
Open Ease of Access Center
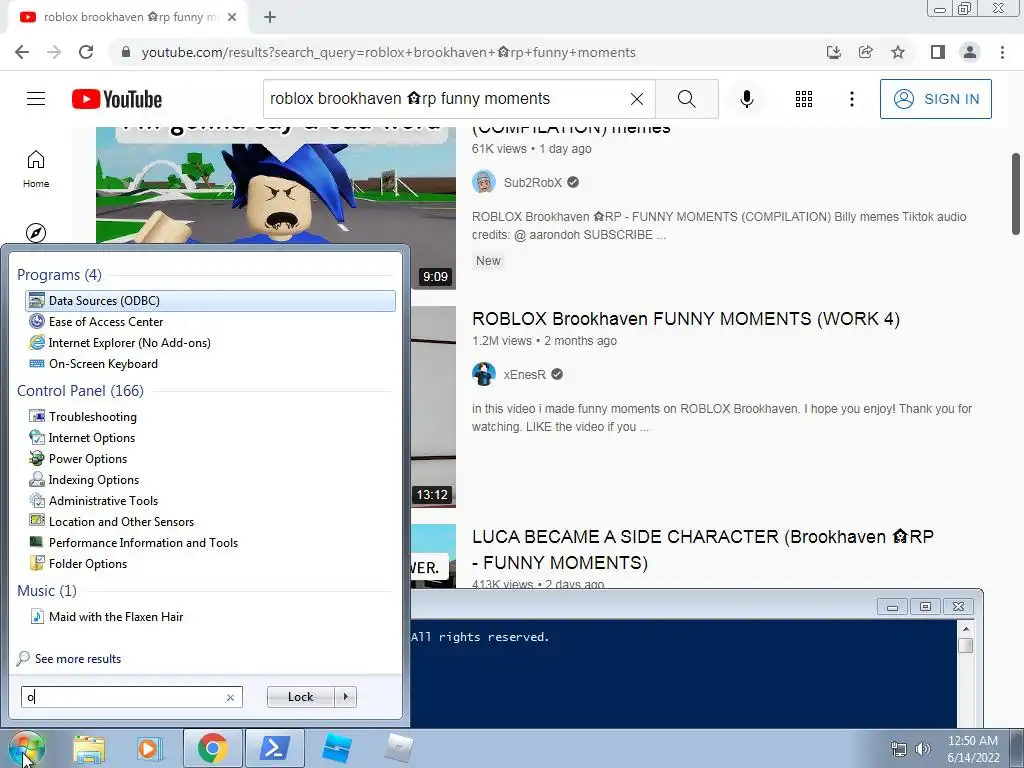coord(210,321)
